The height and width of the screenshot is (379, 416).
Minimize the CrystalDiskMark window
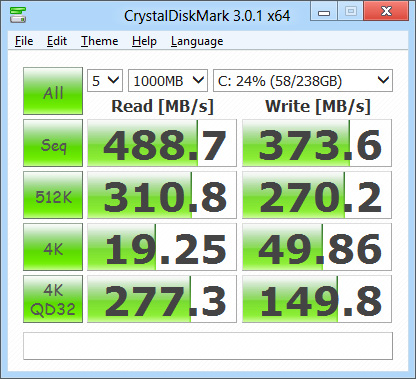(324, 12)
